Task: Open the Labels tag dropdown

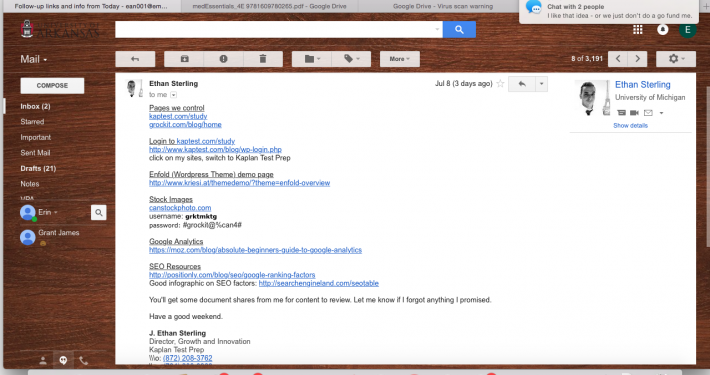Action: (351, 59)
